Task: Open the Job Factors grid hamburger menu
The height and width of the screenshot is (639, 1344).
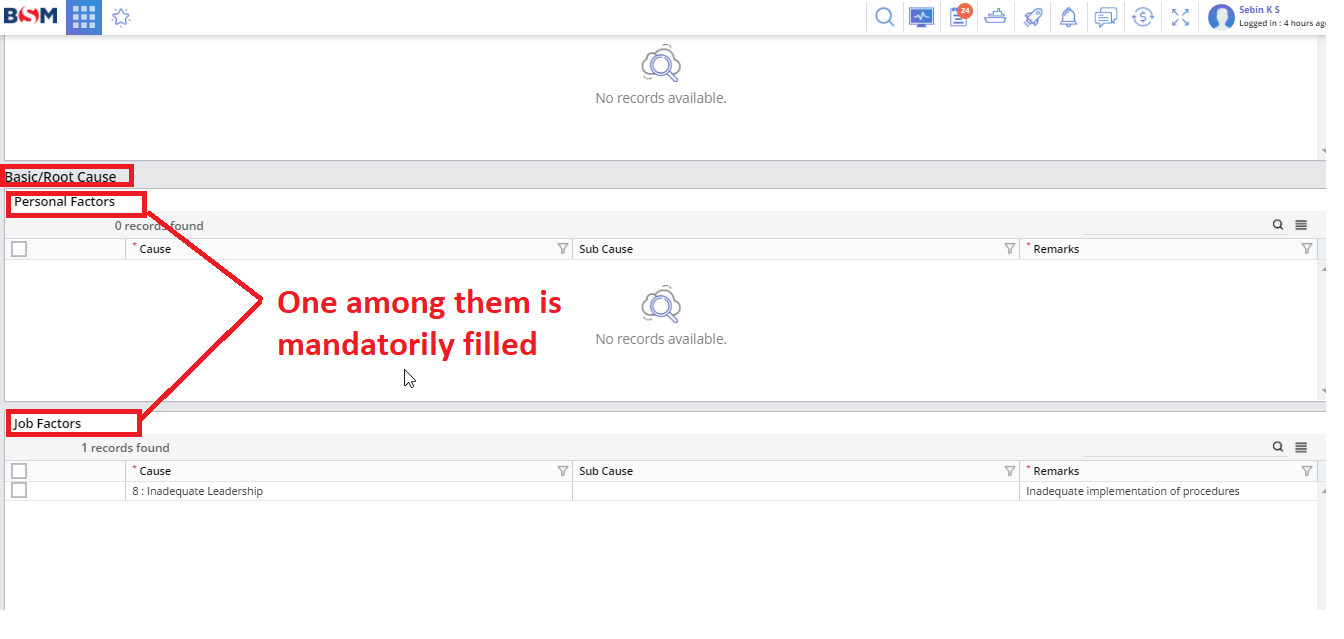Action: 1301,447
